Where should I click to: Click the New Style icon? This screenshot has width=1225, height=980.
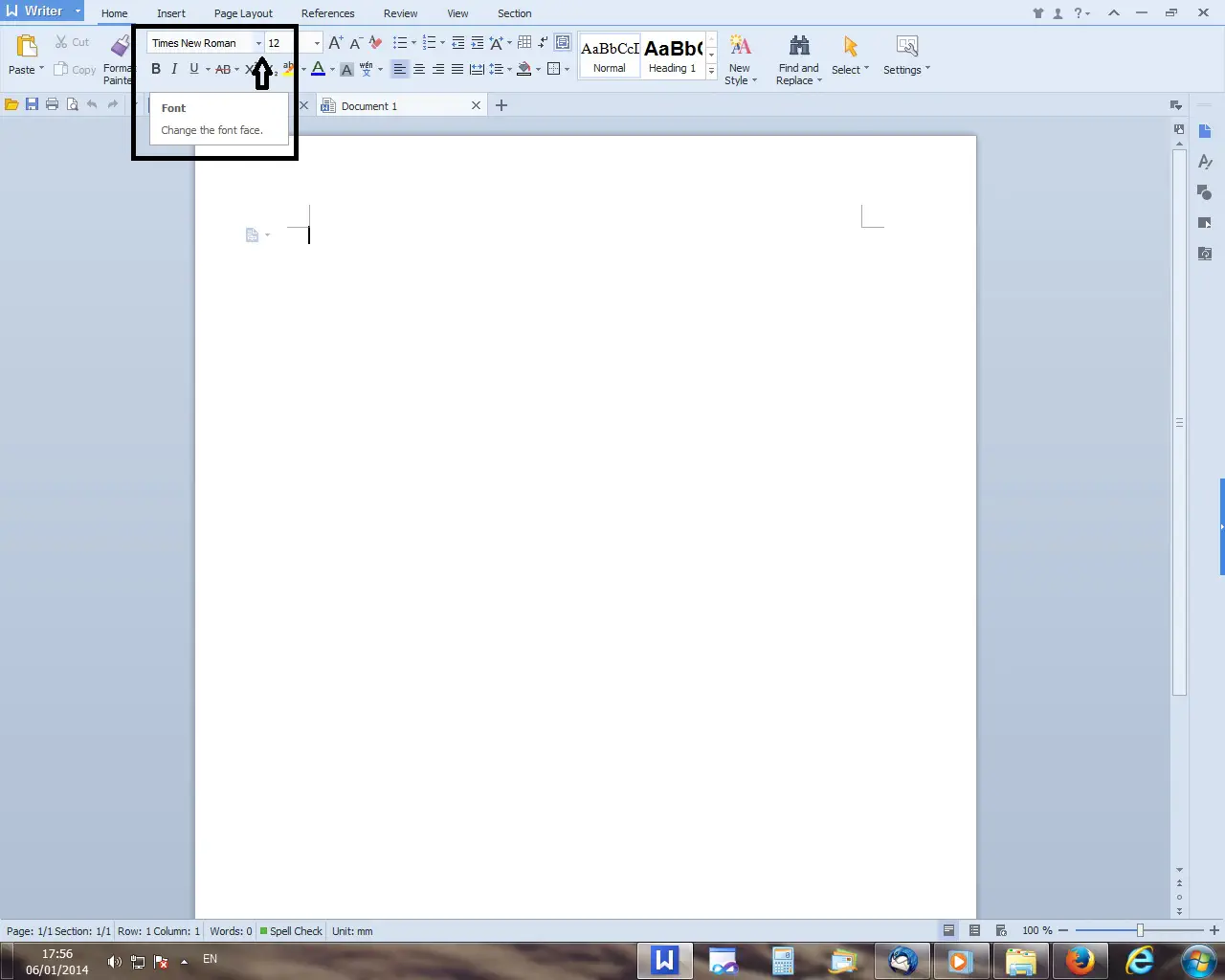(x=740, y=48)
